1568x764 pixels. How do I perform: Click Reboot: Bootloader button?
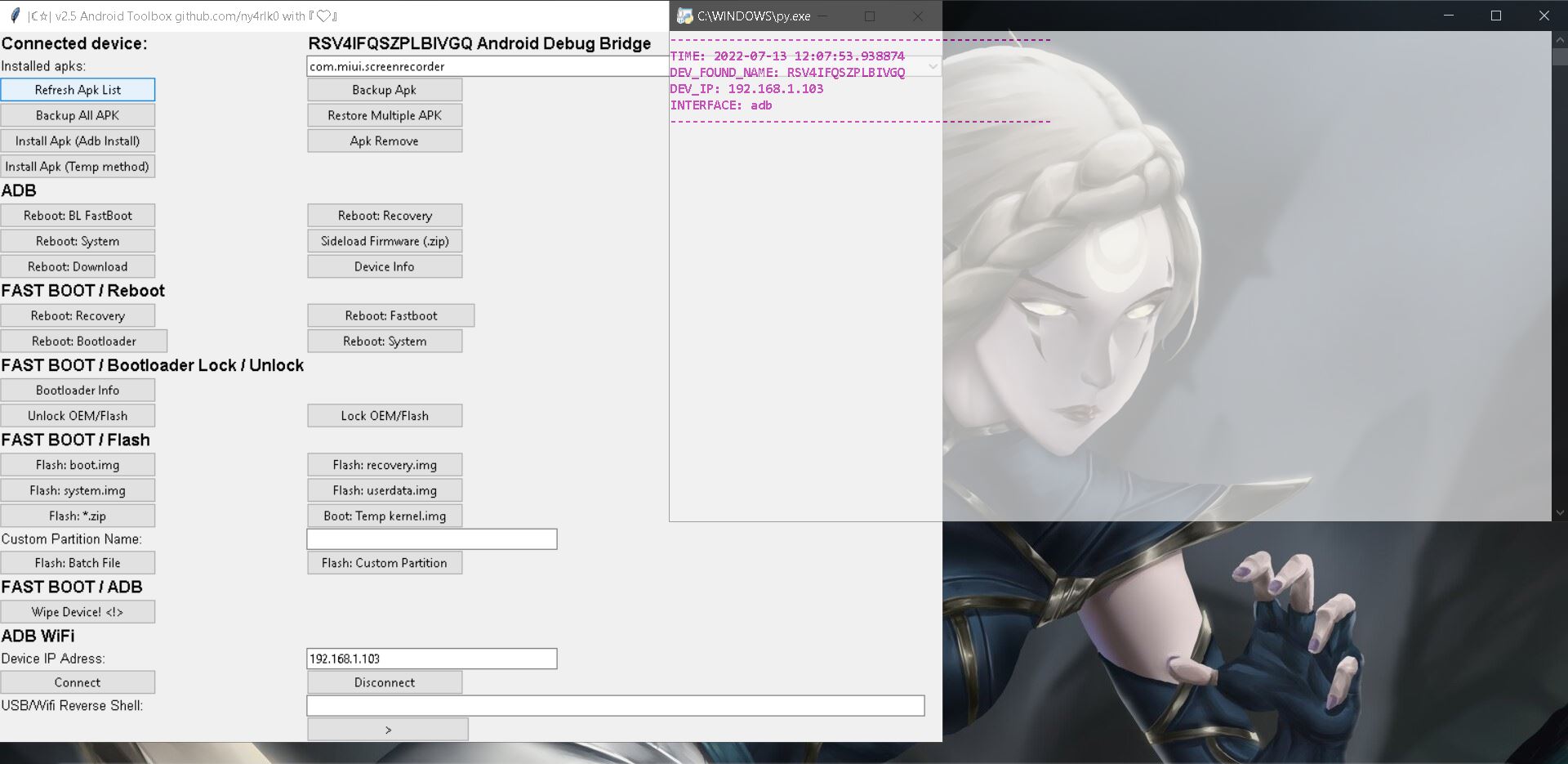[84, 341]
